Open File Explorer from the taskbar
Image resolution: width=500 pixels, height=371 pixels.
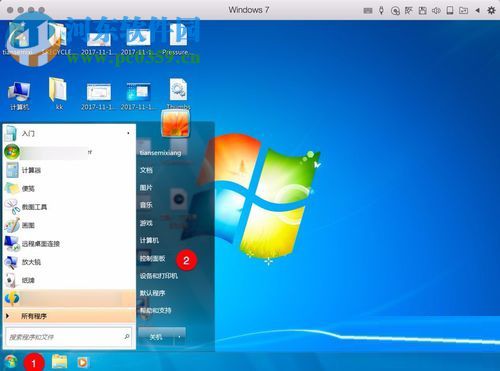coord(60,362)
